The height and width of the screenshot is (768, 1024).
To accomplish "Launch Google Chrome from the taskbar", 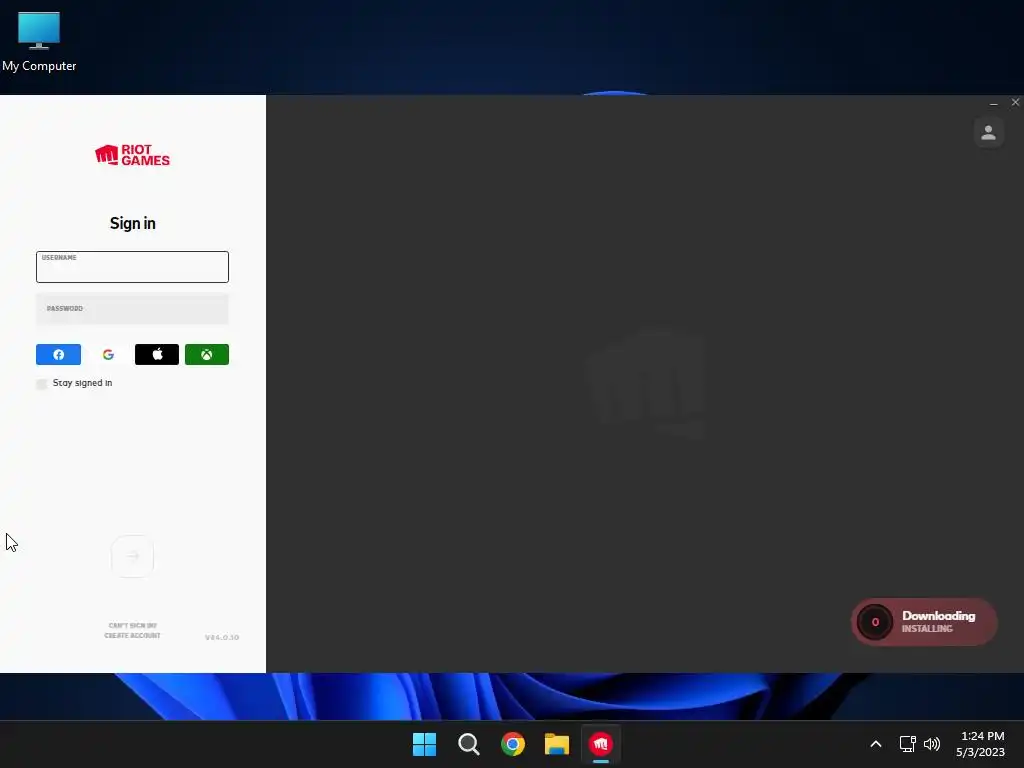I will [513, 744].
